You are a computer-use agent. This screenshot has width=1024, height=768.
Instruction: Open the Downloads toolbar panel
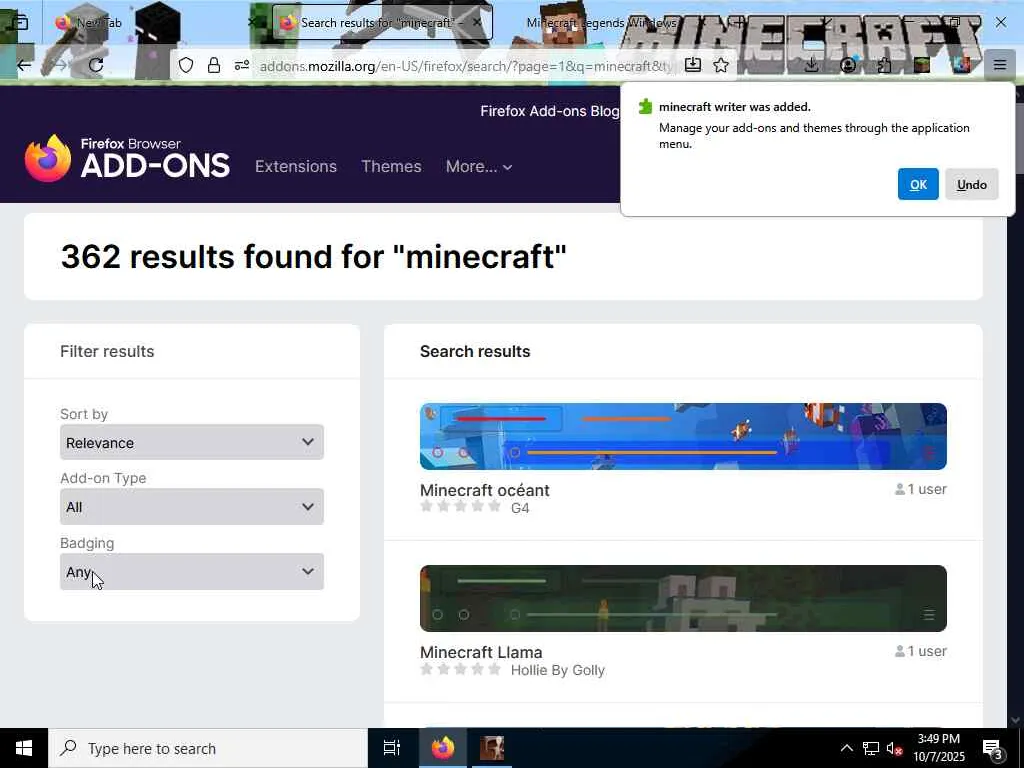811,65
